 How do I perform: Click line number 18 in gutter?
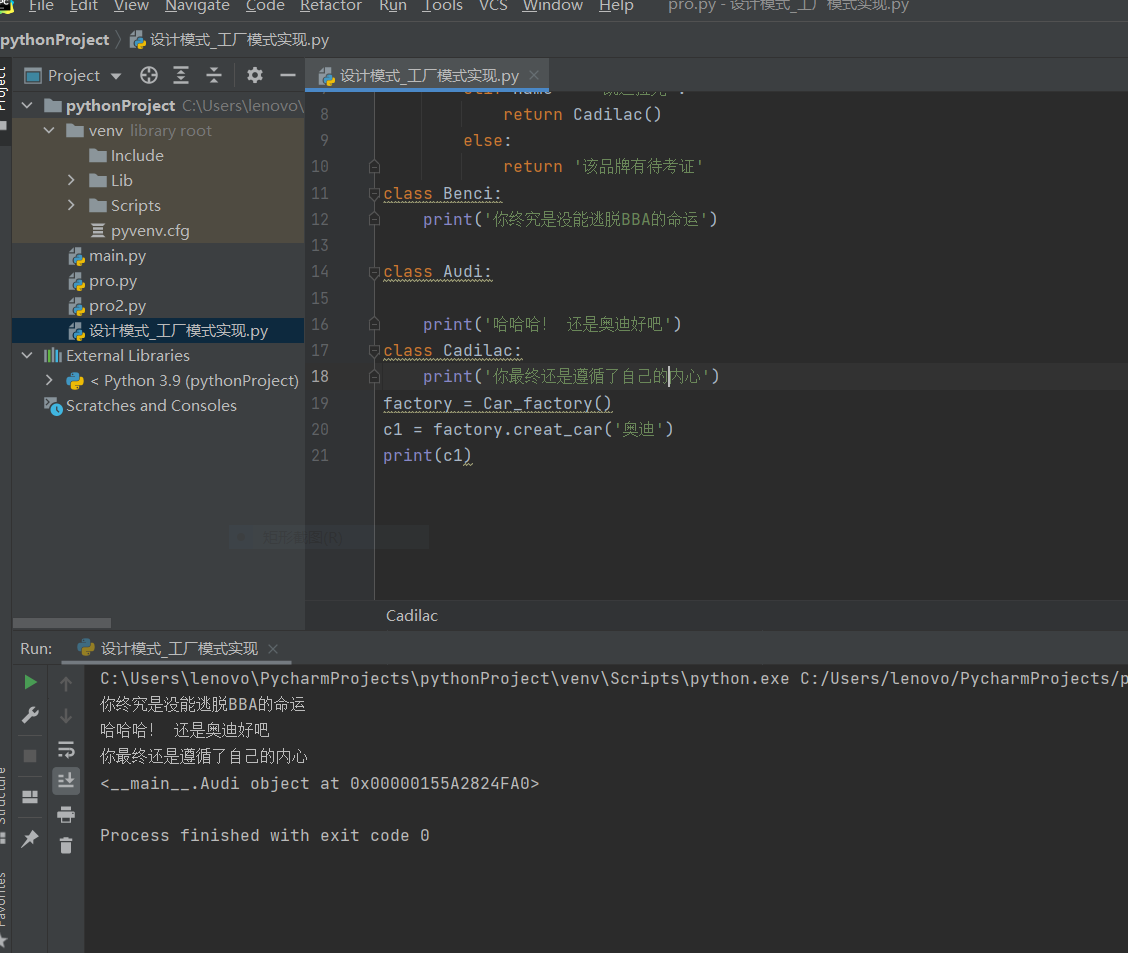tap(320, 376)
